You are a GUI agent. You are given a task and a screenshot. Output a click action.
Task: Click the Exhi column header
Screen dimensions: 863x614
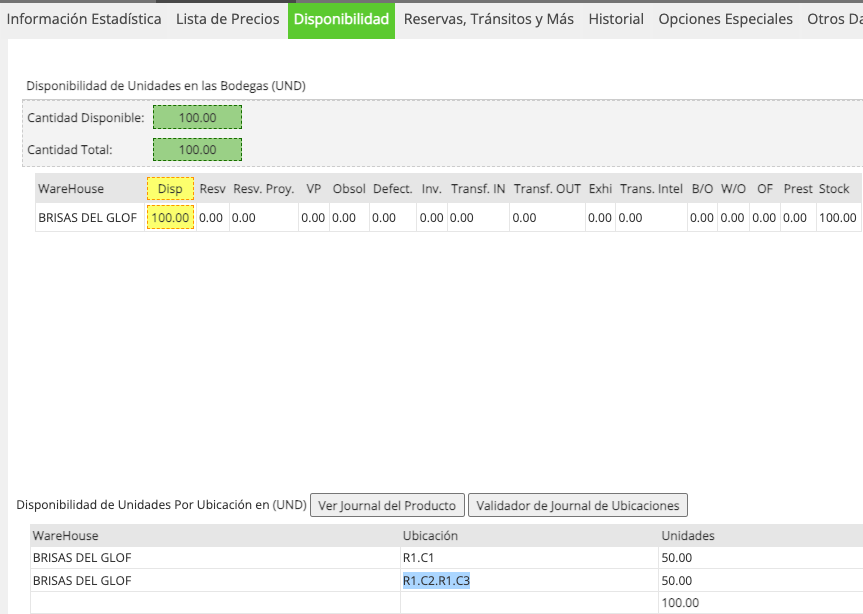(600, 189)
